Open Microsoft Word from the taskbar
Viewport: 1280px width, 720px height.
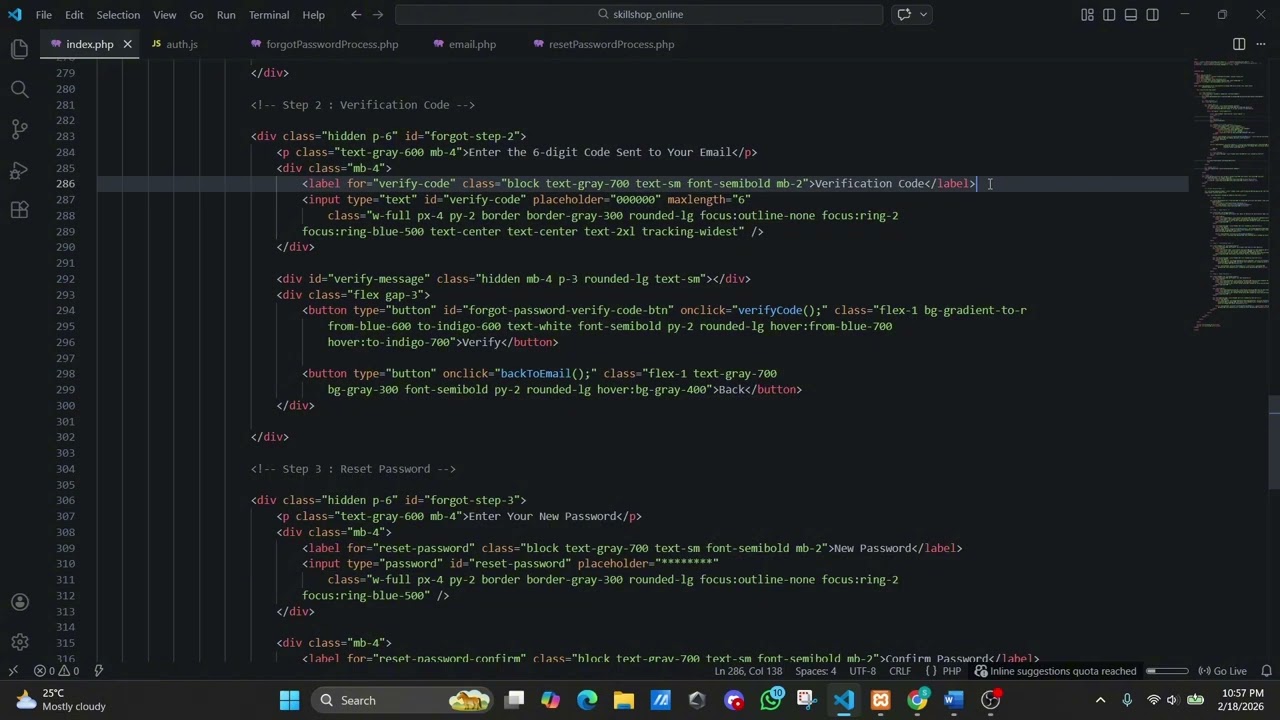(x=954, y=700)
